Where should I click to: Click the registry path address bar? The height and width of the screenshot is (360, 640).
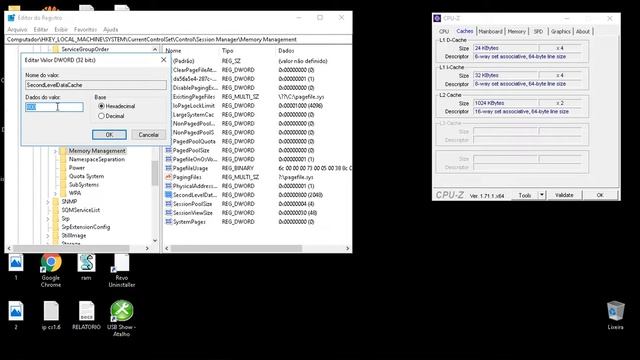click(x=178, y=40)
